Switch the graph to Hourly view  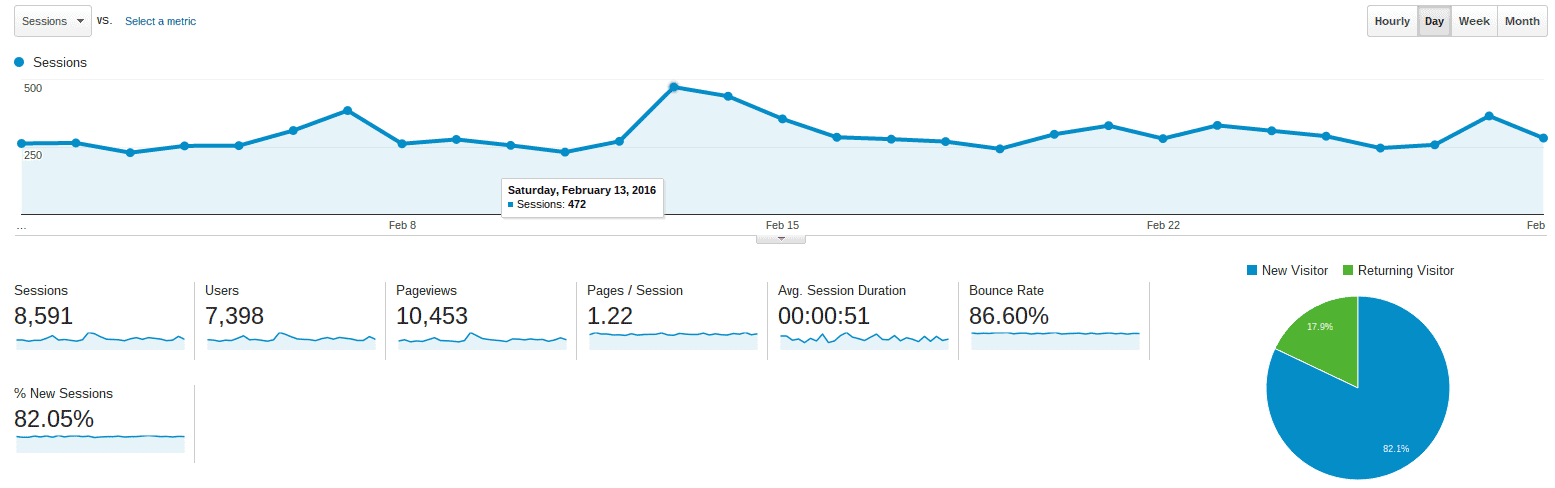tap(1392, 21)
